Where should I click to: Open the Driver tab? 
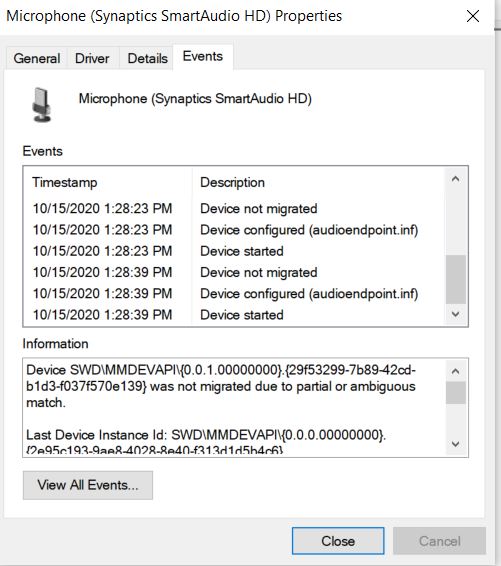coord(92,58)
